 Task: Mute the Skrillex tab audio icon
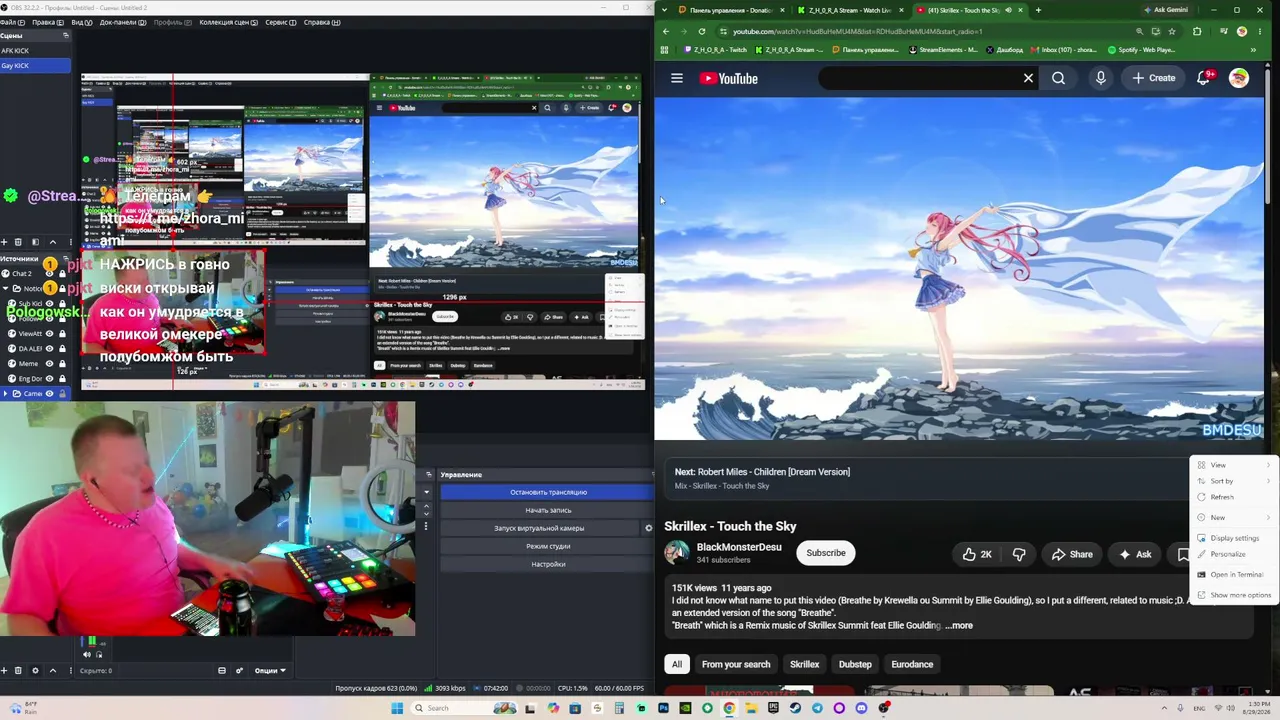1008,10
